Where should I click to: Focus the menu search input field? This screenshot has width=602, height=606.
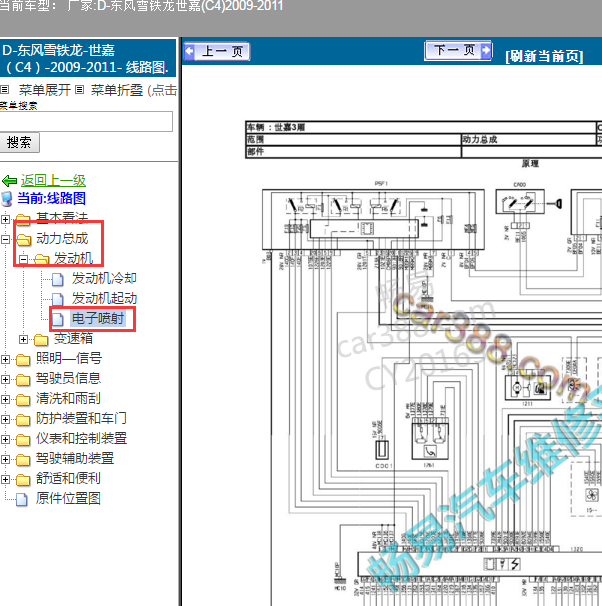click(86, 122)
